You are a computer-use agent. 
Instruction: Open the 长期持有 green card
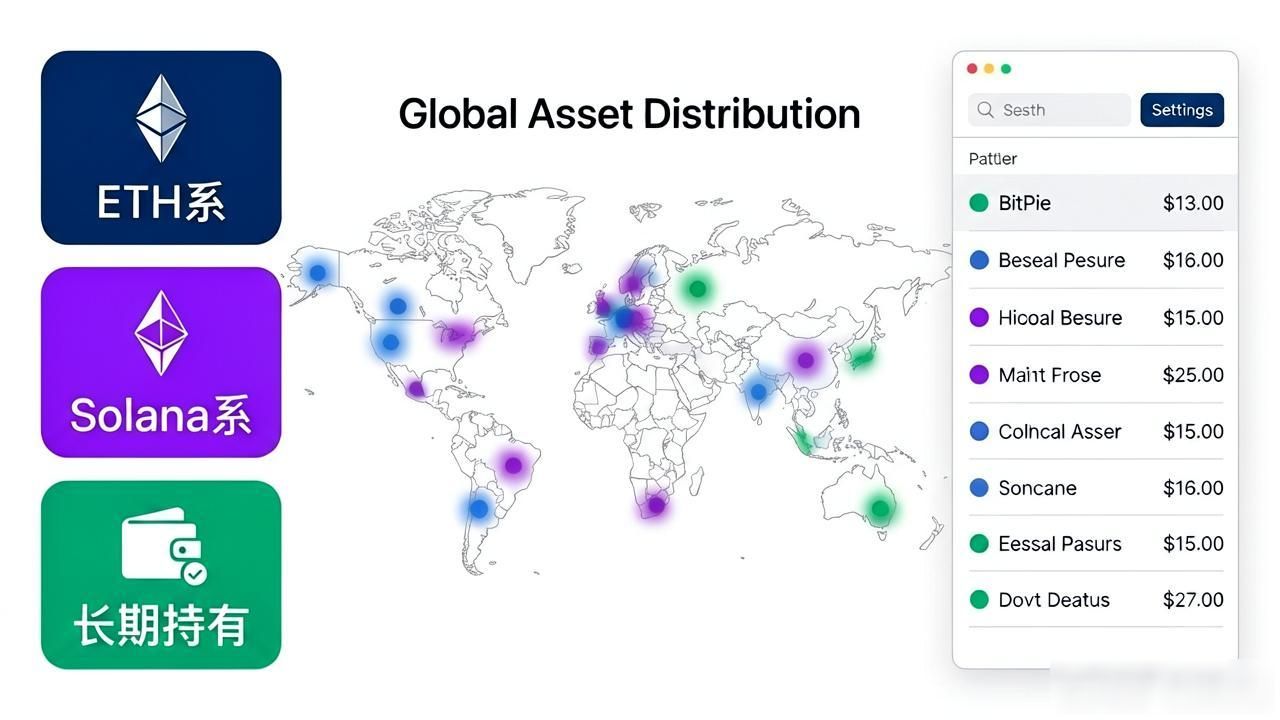[x=161, y=574]
